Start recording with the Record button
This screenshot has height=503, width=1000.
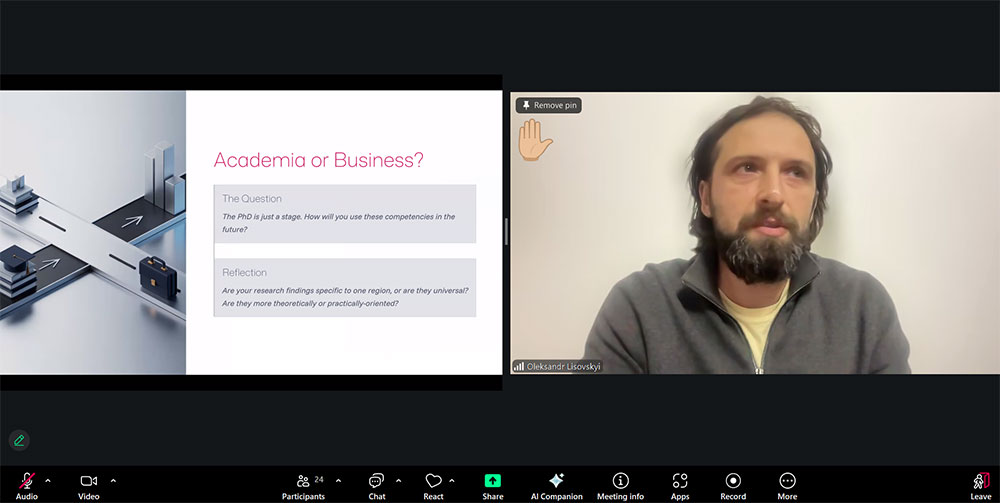(x=733, y=482)
